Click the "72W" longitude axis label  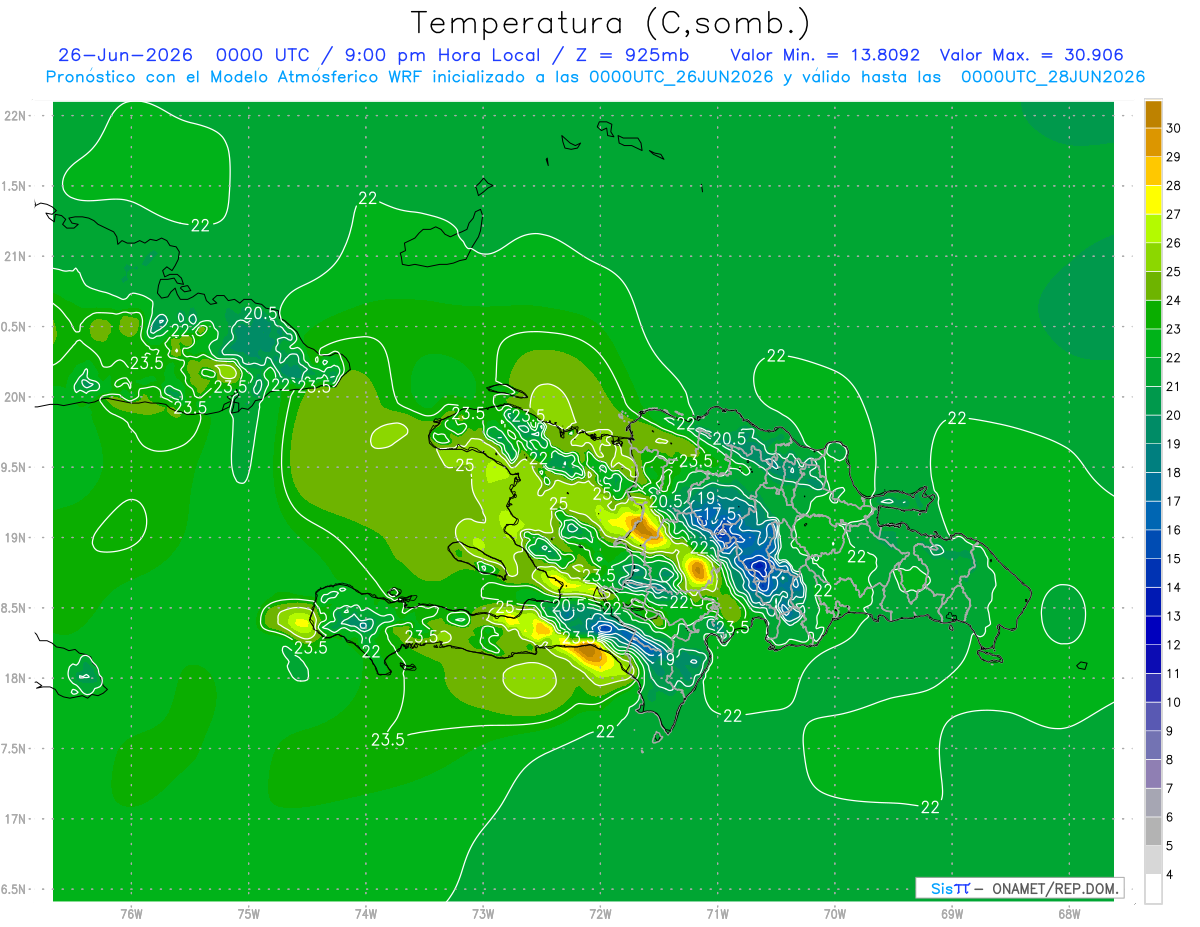pyautogui.click(x=600, y=914)
